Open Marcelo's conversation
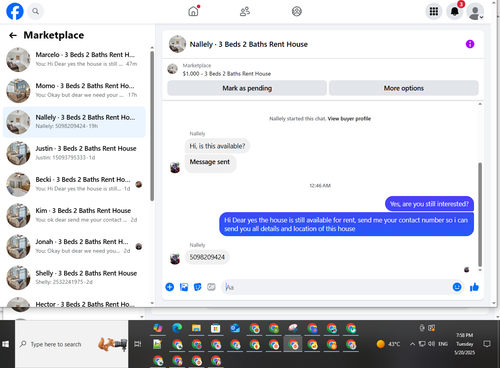500x368 pixels. pyautogui.click(x=74, y=59)
